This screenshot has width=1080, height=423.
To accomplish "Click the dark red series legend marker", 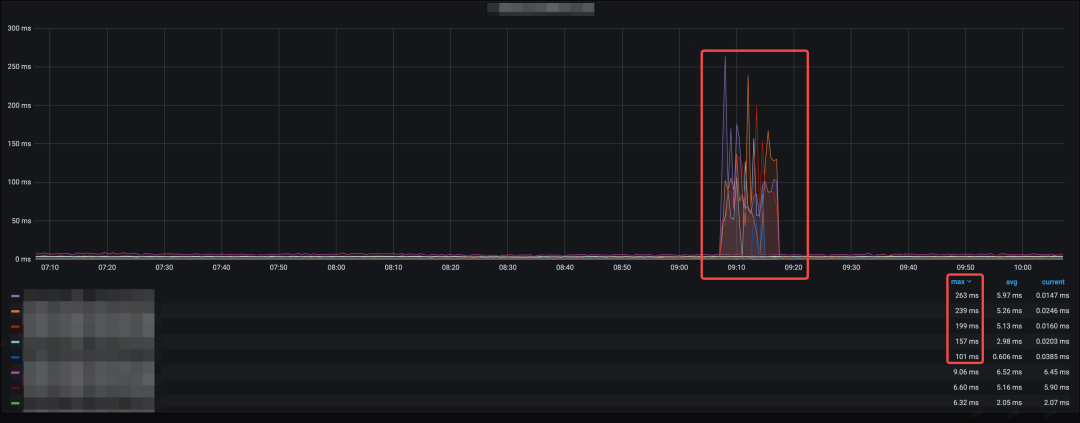I will [x=15, y=387].
